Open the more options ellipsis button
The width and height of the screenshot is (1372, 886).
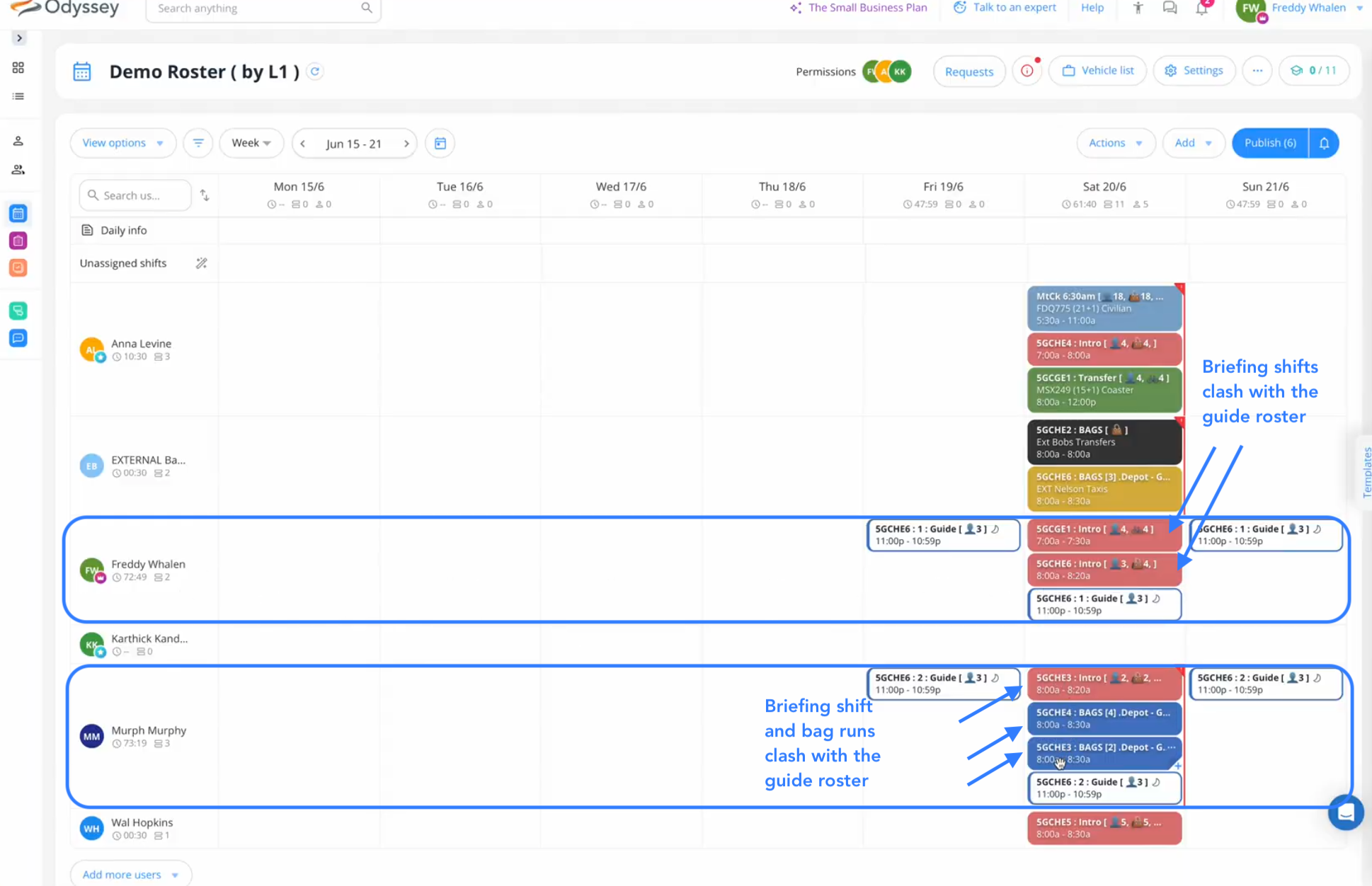click(x=1257, y=71)
